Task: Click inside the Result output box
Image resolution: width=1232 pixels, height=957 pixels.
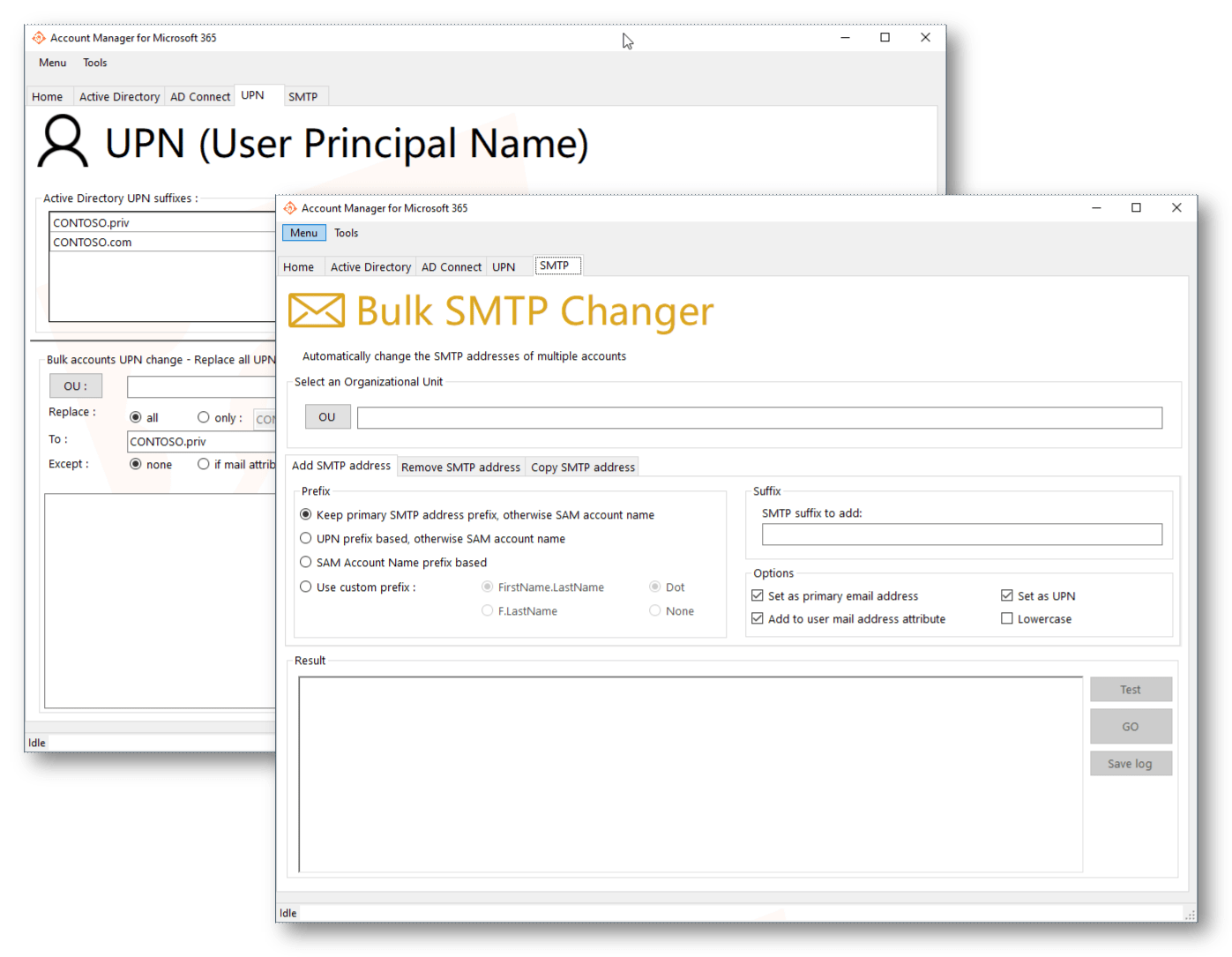Action: (691, 774)
